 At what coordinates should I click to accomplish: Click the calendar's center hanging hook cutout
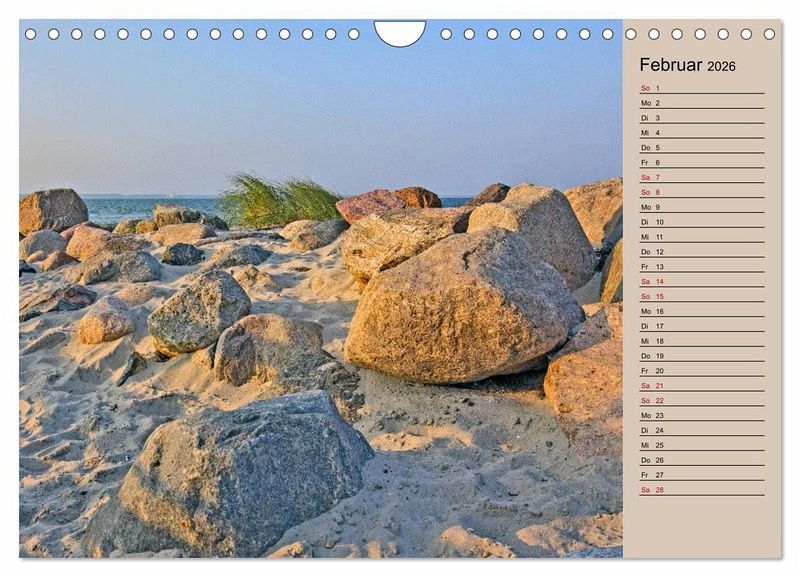point(400,32)
